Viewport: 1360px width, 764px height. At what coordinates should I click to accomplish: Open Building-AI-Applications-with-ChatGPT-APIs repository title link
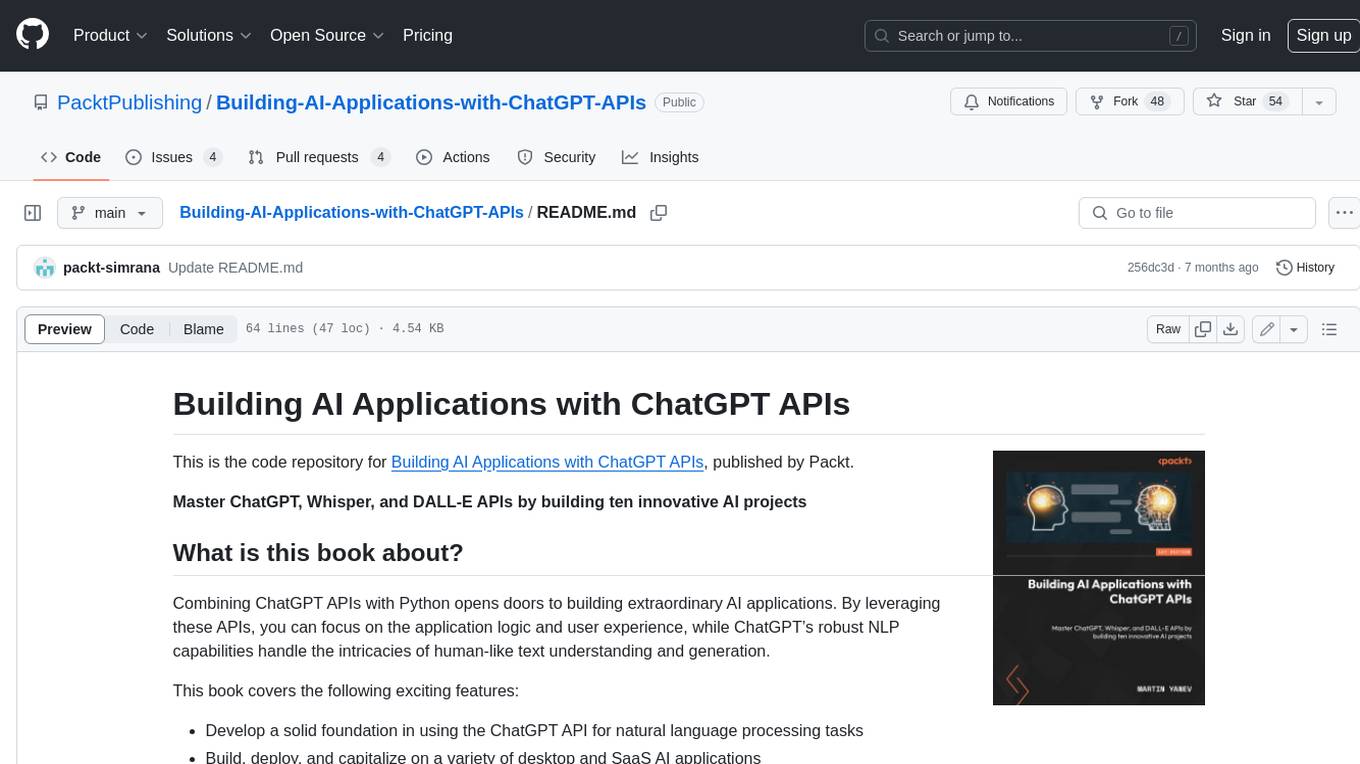(x=431, y=102)
